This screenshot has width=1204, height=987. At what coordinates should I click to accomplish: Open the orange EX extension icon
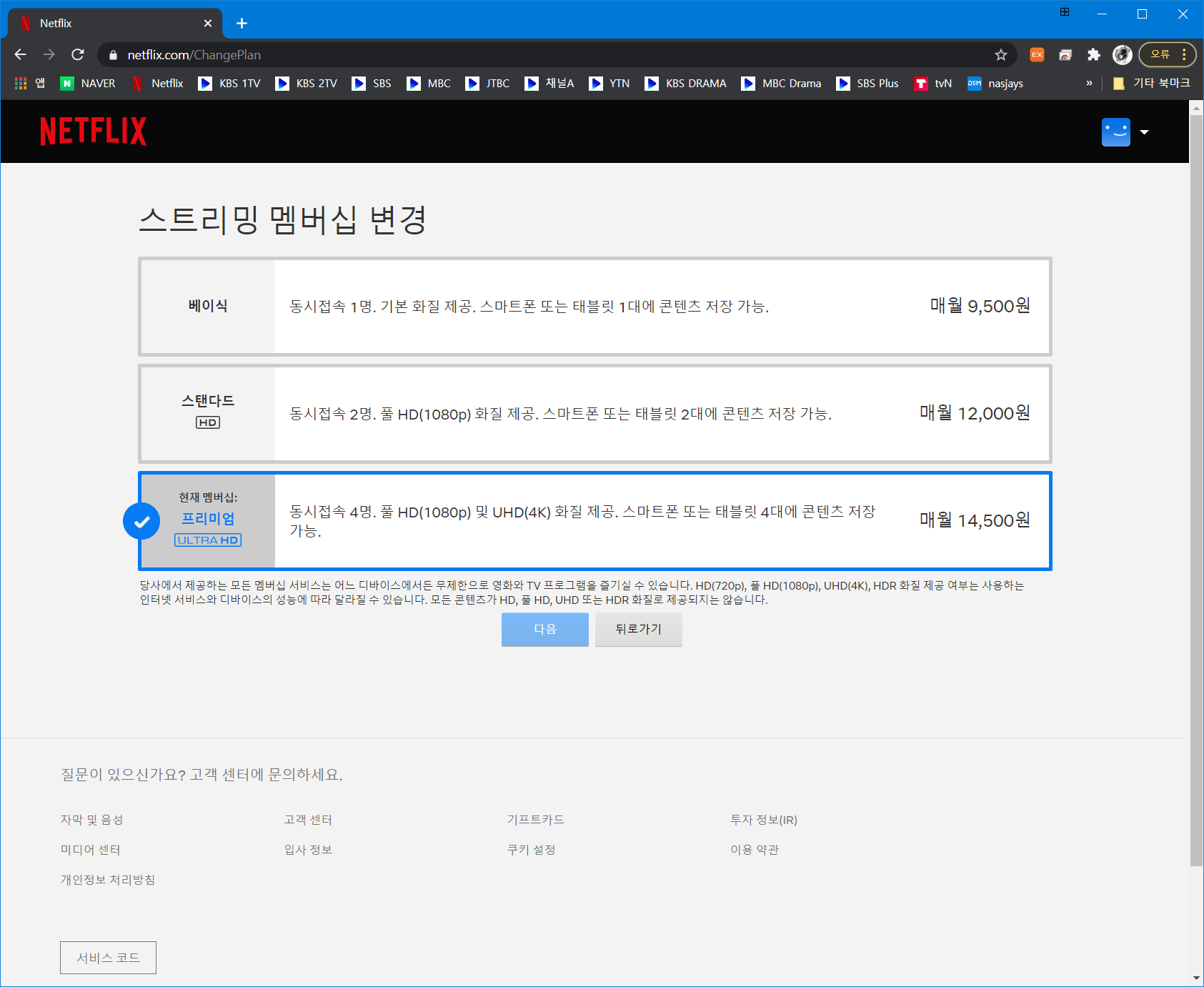pyautogui.click(x=1037, y=54)
